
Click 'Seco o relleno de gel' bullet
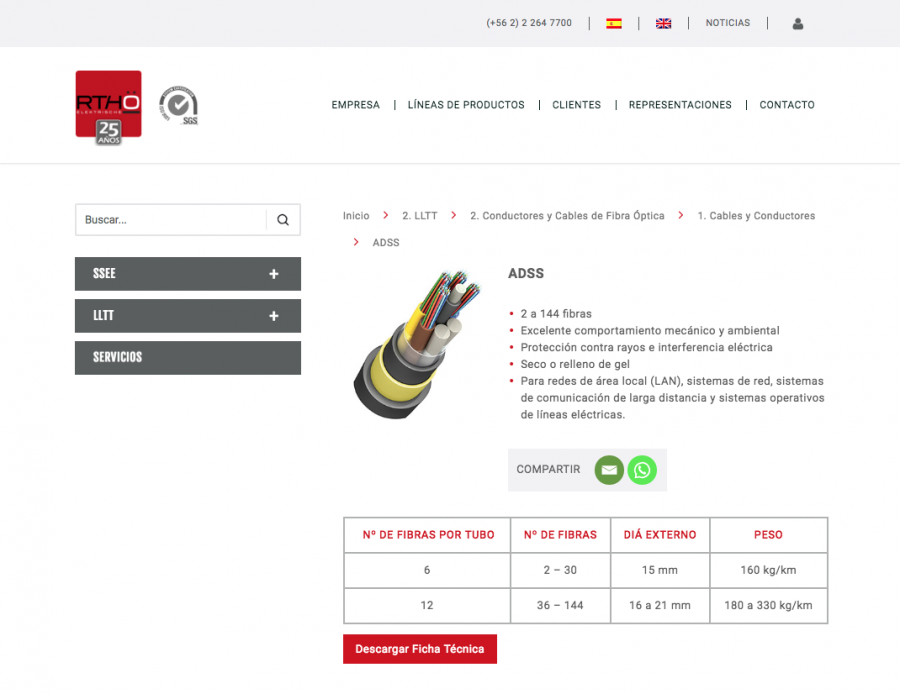[x=575, y=365]
